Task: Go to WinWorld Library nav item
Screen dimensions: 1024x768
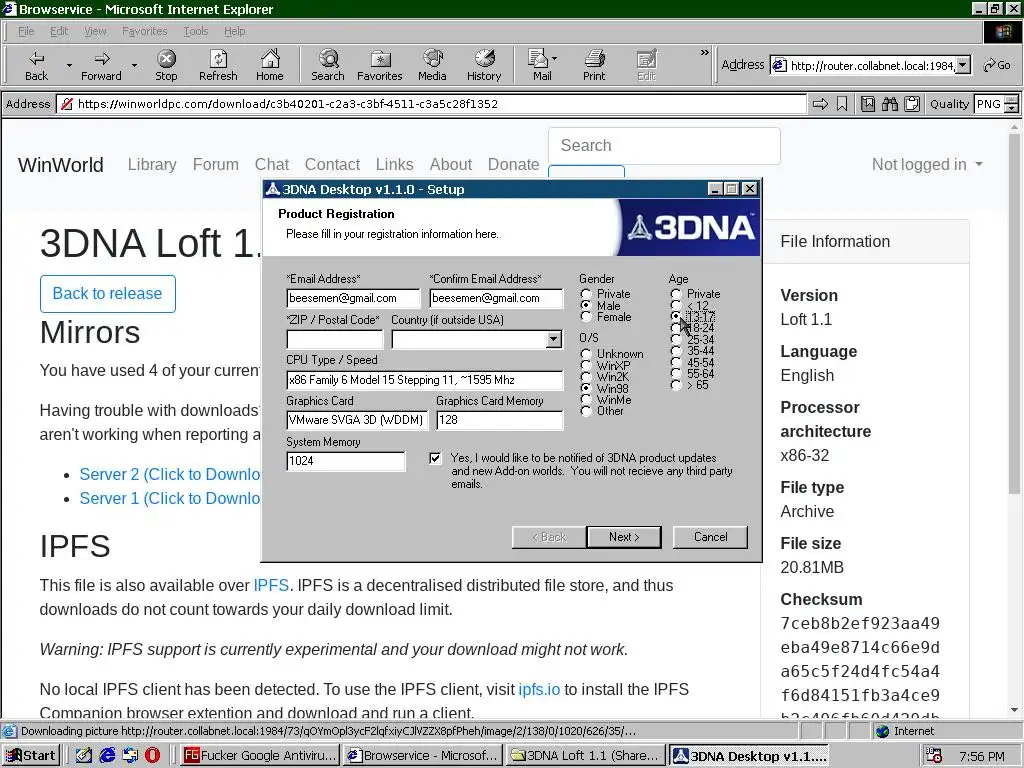Action: point(152,165)
